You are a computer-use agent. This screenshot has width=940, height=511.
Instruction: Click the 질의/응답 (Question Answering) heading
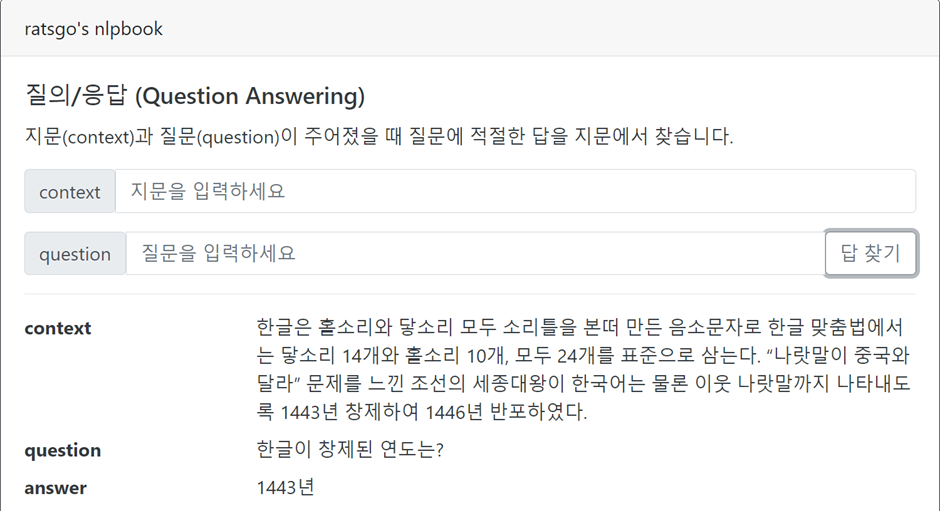tap(195, 95)
